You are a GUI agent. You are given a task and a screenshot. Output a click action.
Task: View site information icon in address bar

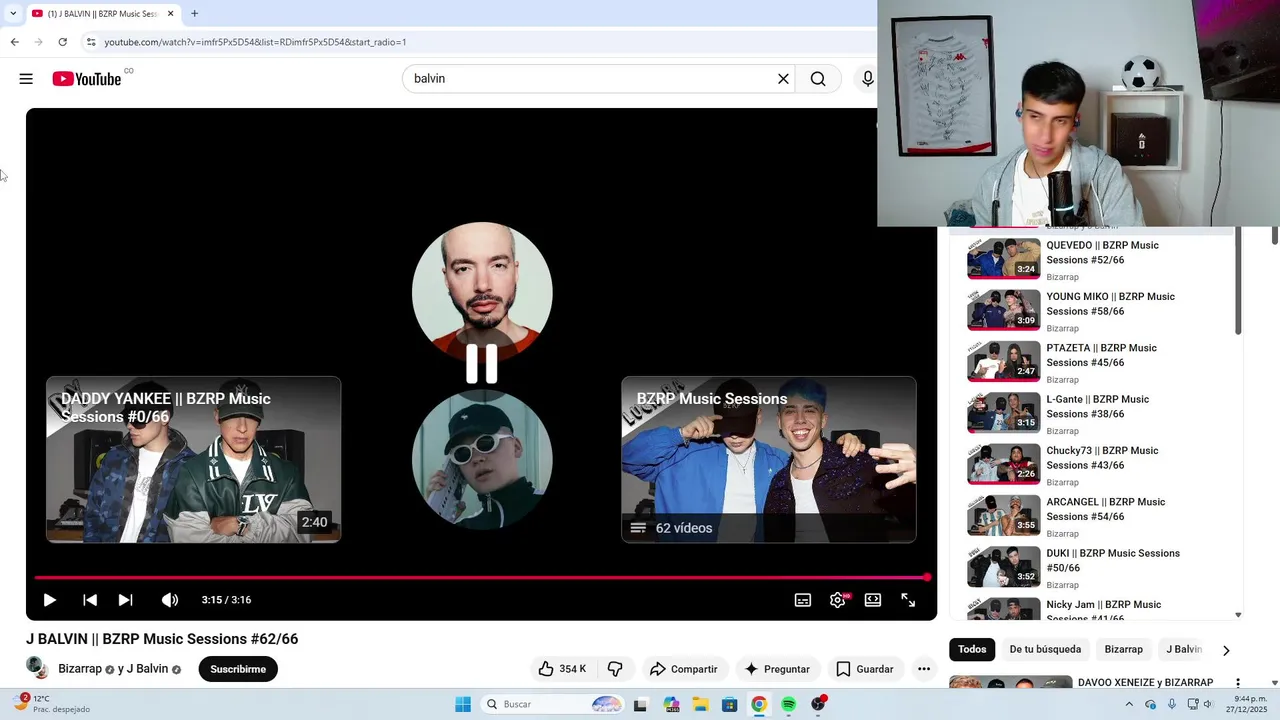coord(91,42)
